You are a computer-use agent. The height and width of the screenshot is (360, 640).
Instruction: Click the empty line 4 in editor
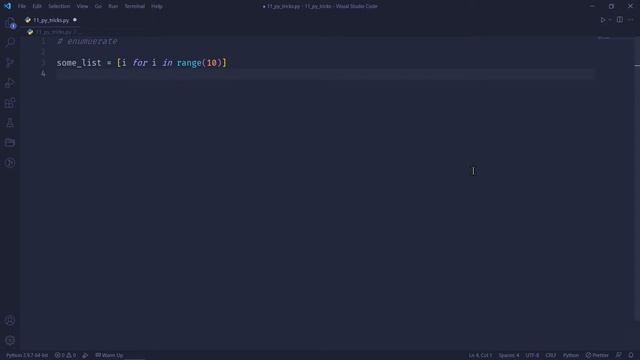[x=325, y=74]
